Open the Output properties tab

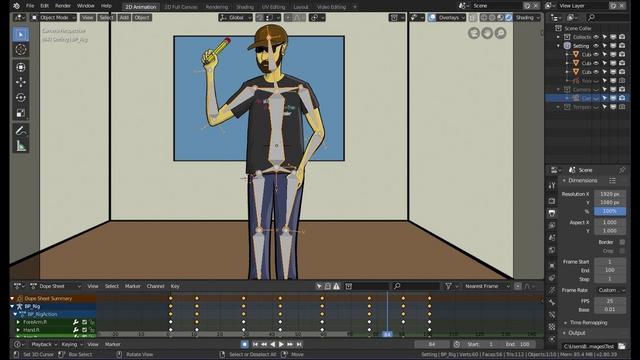pyautogui.click(x=552, y=213)
